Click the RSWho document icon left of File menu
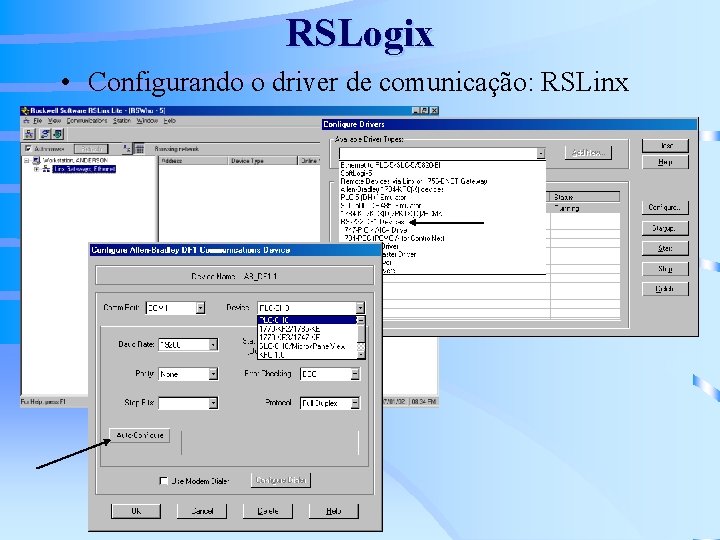Image resolution: width=720 pixels, height=540 pixels. [26, 121]
